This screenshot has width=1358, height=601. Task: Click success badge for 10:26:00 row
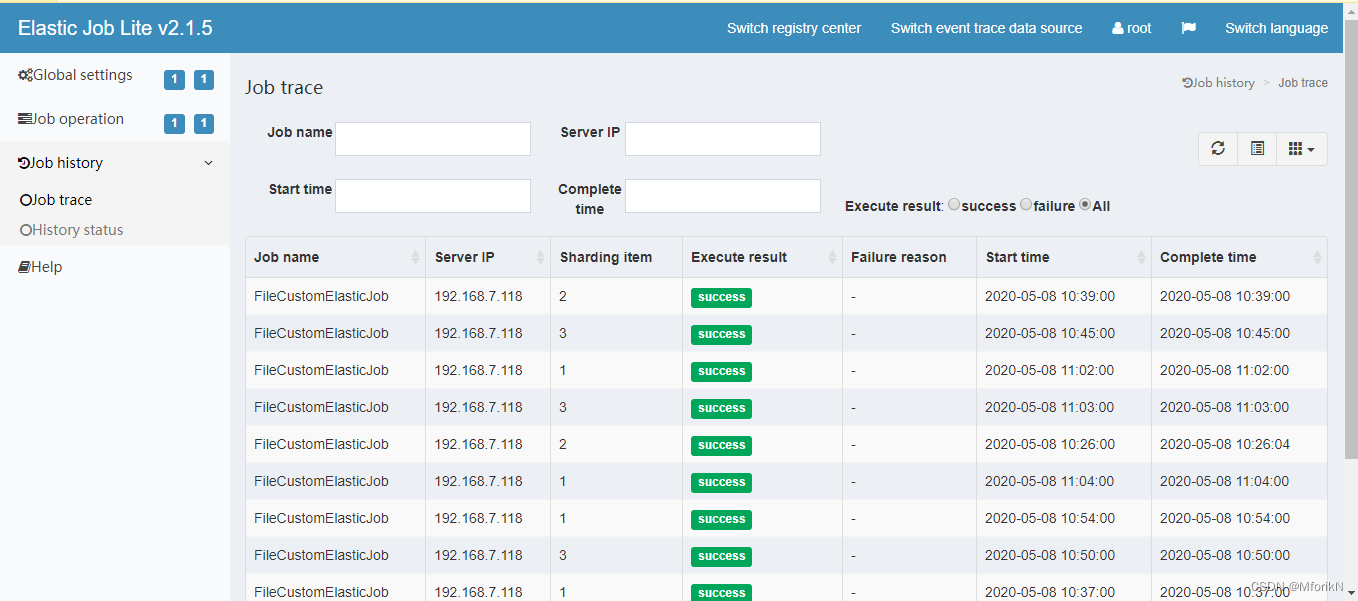tap(721, 445)
